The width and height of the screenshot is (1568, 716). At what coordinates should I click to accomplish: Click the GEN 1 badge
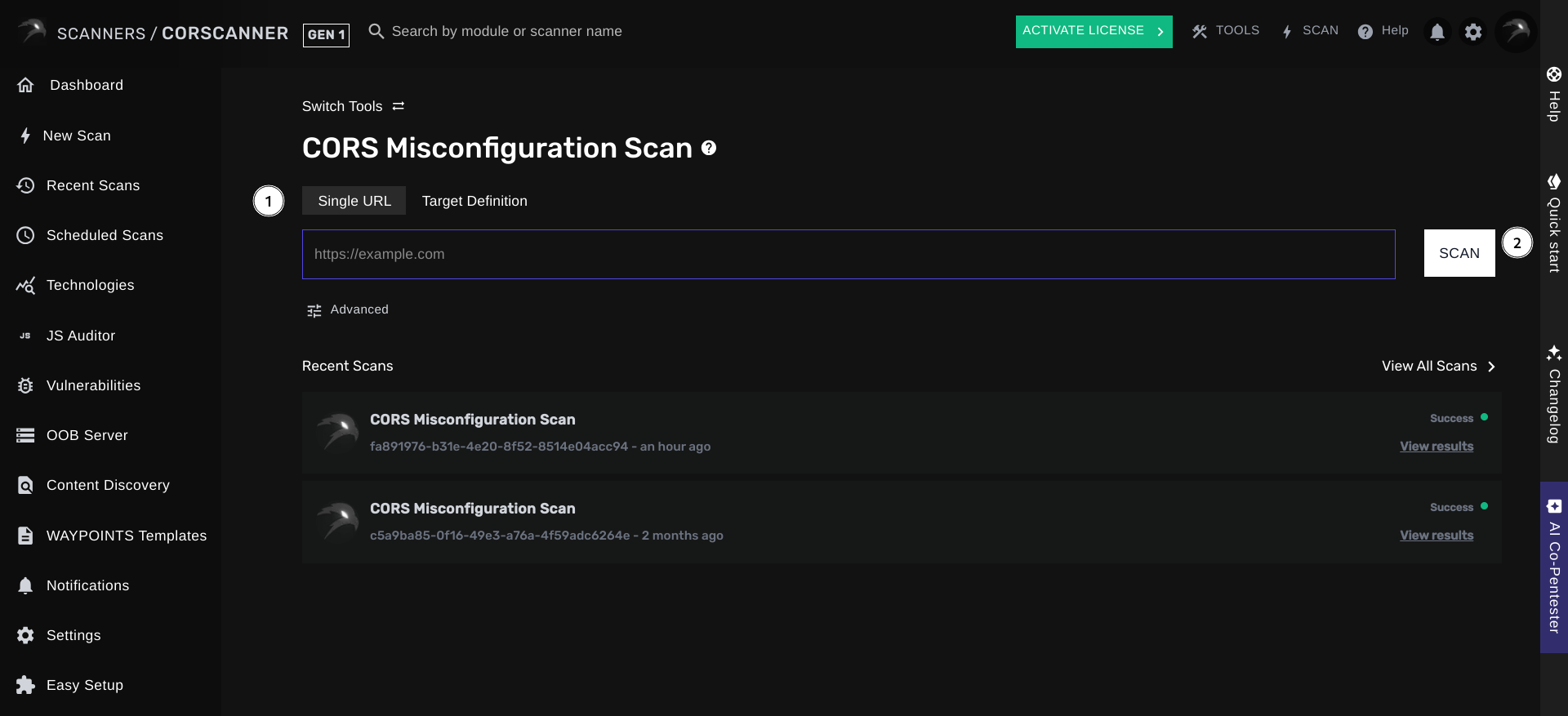coord(326,34)
